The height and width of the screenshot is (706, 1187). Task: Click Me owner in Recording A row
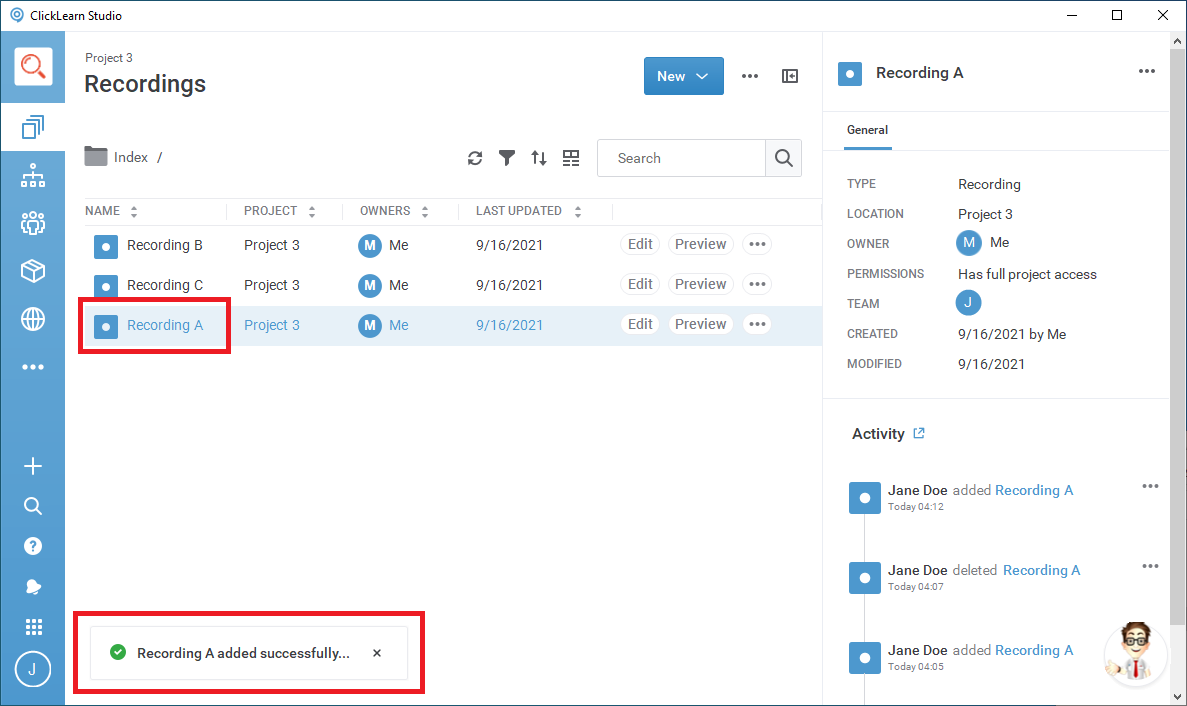click(399, 325)
